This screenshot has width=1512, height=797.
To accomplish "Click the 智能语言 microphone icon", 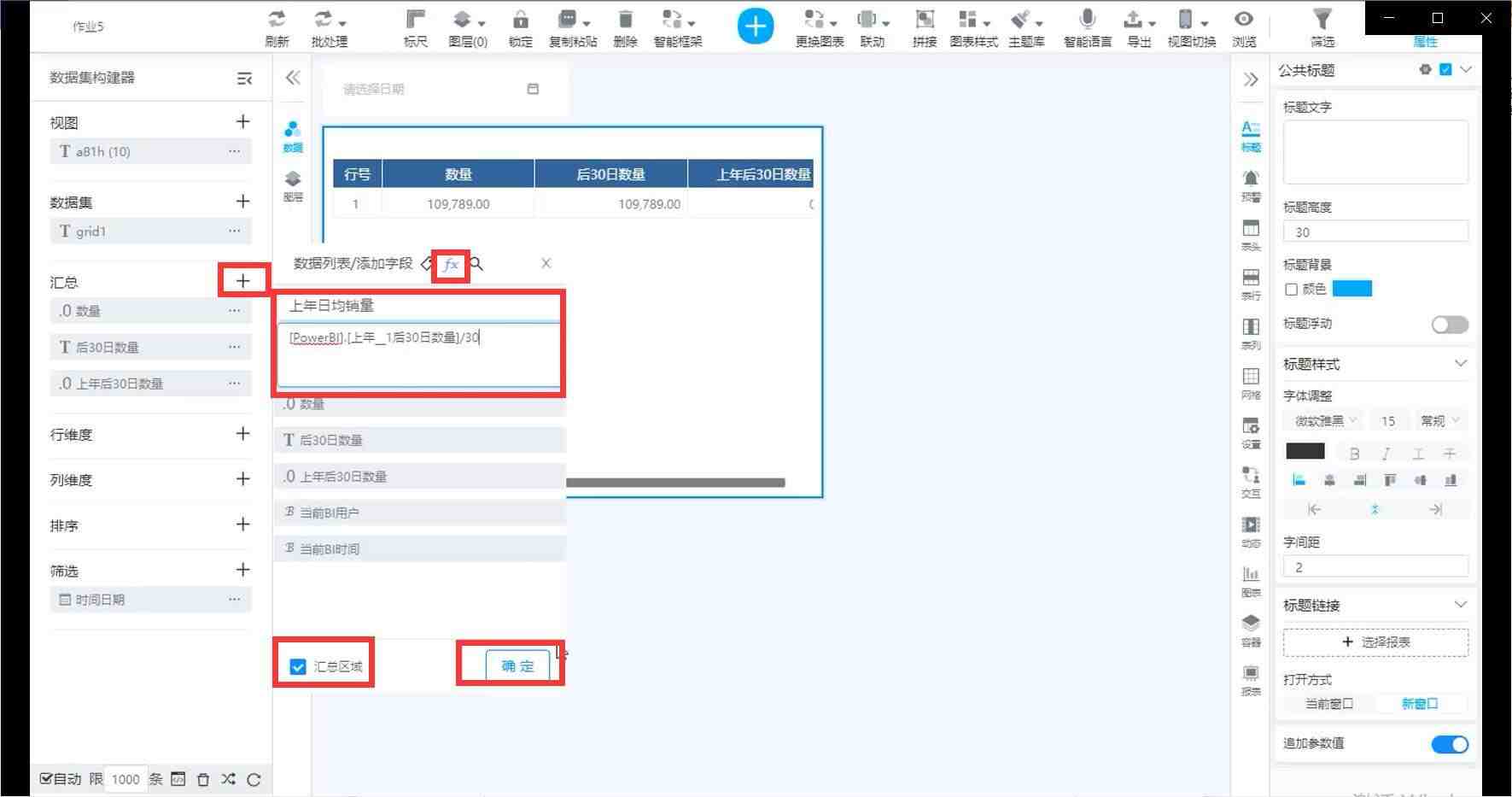I will point(1087,19).
